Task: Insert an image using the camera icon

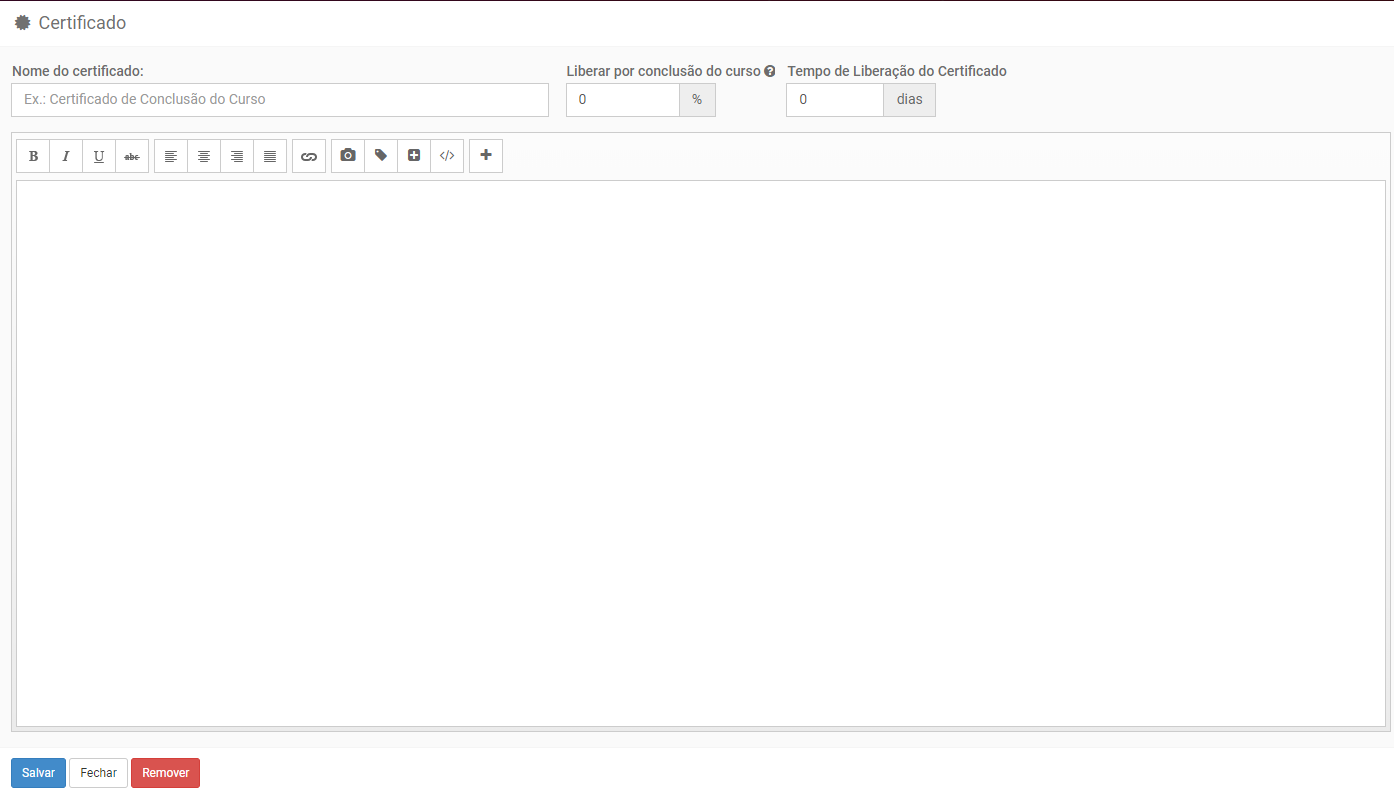Action: (348, 156)
